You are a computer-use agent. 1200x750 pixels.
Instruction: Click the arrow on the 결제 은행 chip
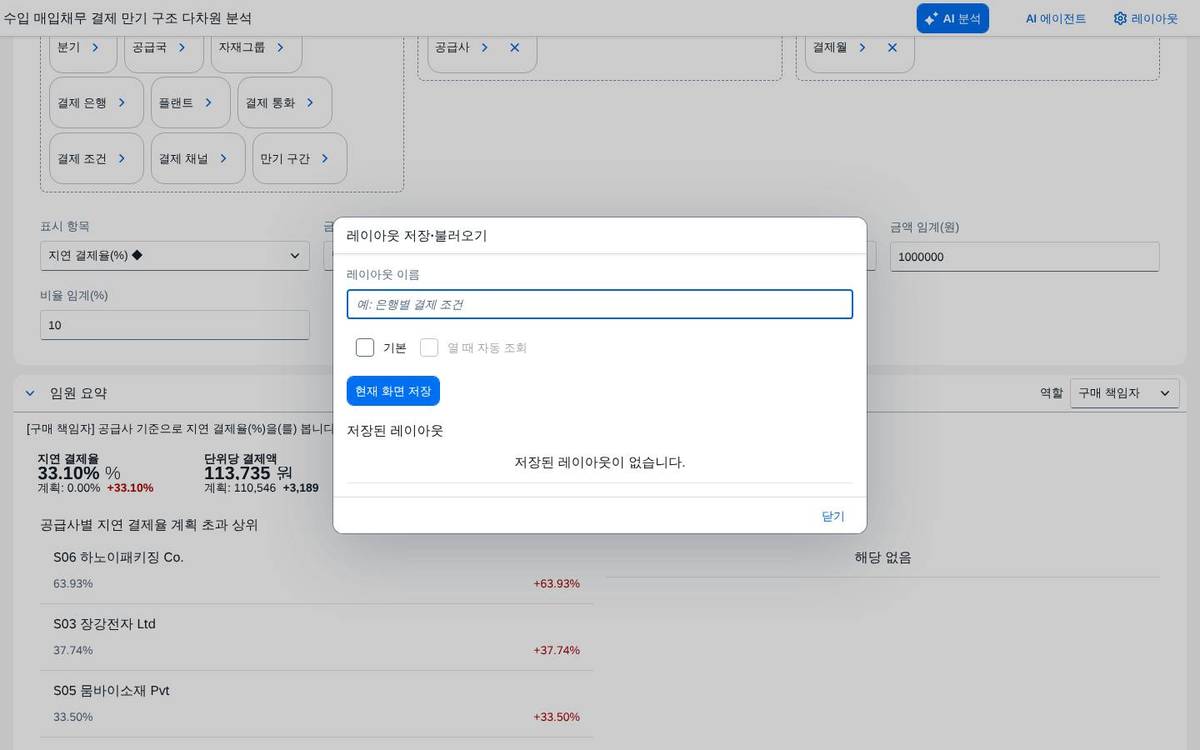coord(122,102)
